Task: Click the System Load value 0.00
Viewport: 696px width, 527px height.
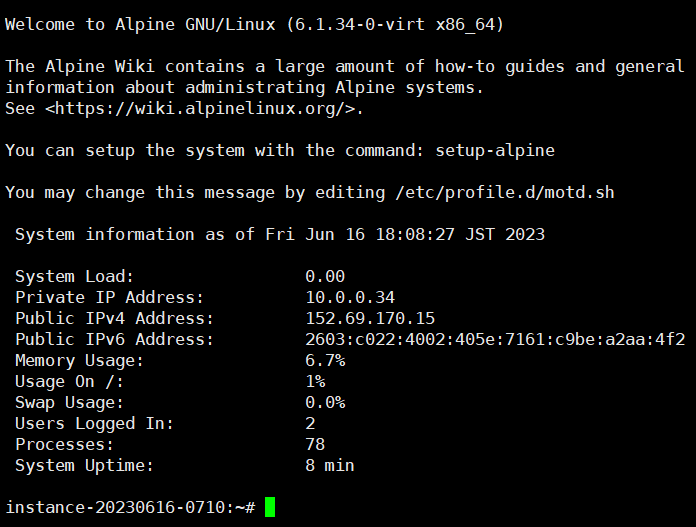Action: (325, 276)
